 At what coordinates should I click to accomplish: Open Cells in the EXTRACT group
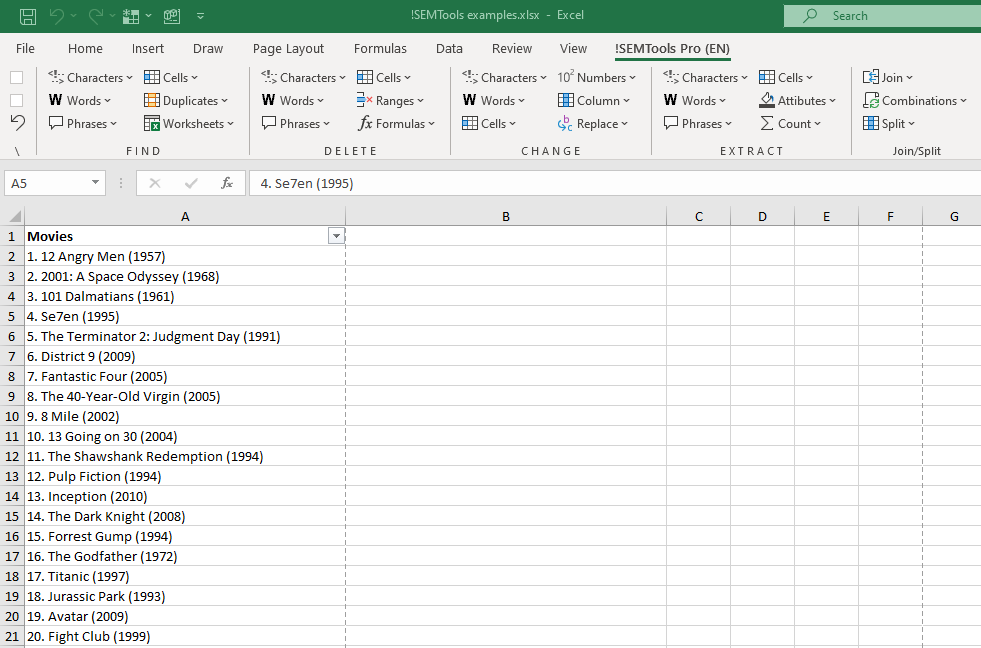pos(786,78)
